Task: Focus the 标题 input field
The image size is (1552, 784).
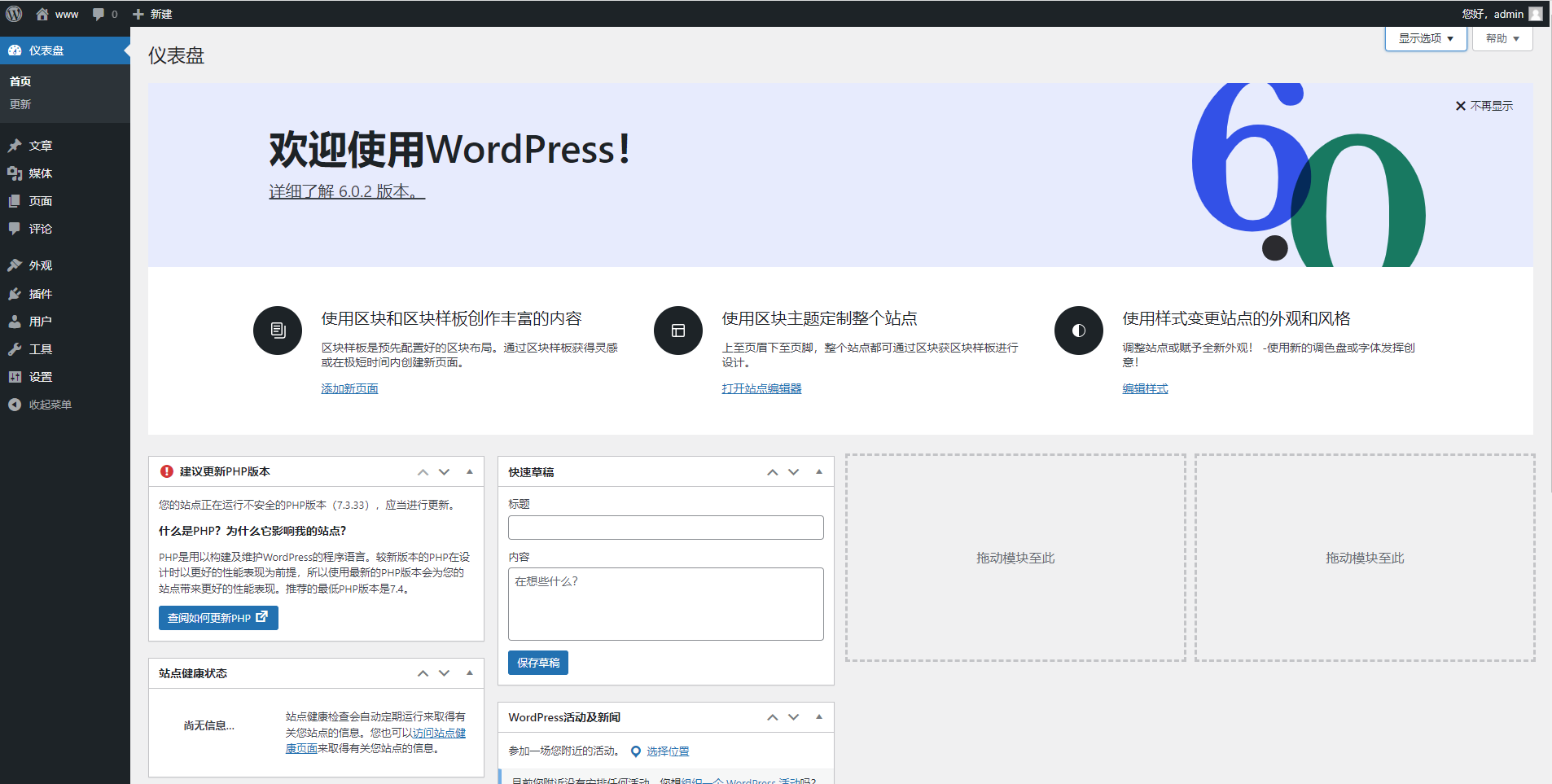Action: [666, 528]
